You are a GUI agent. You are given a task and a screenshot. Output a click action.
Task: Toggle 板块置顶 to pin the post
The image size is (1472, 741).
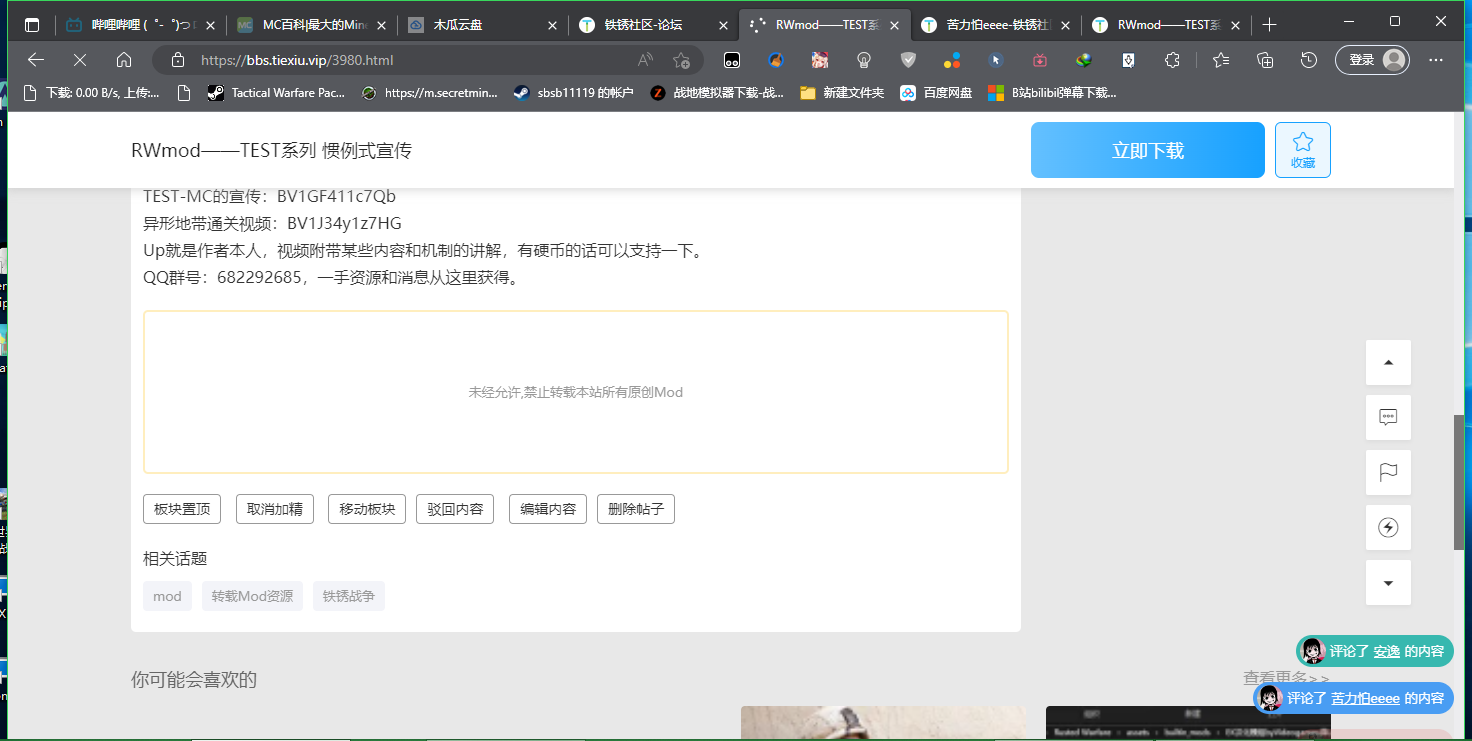click(x=182, y=509)
